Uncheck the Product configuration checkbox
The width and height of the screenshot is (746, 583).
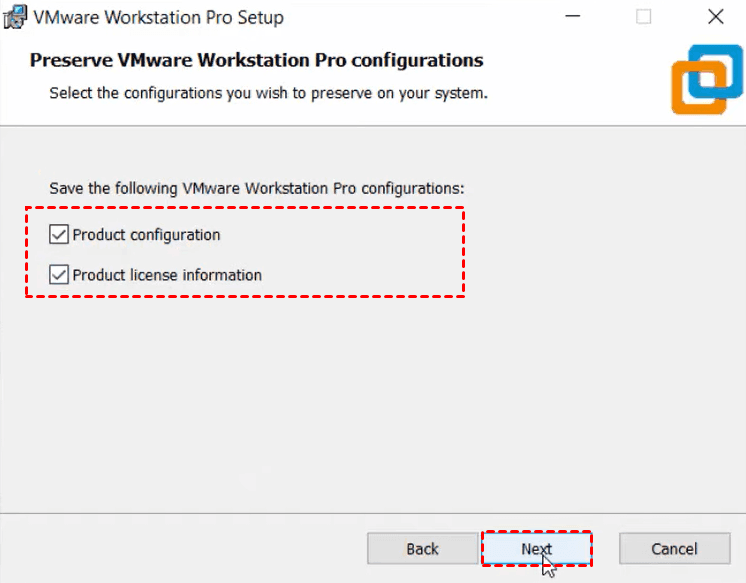[59, 235]
